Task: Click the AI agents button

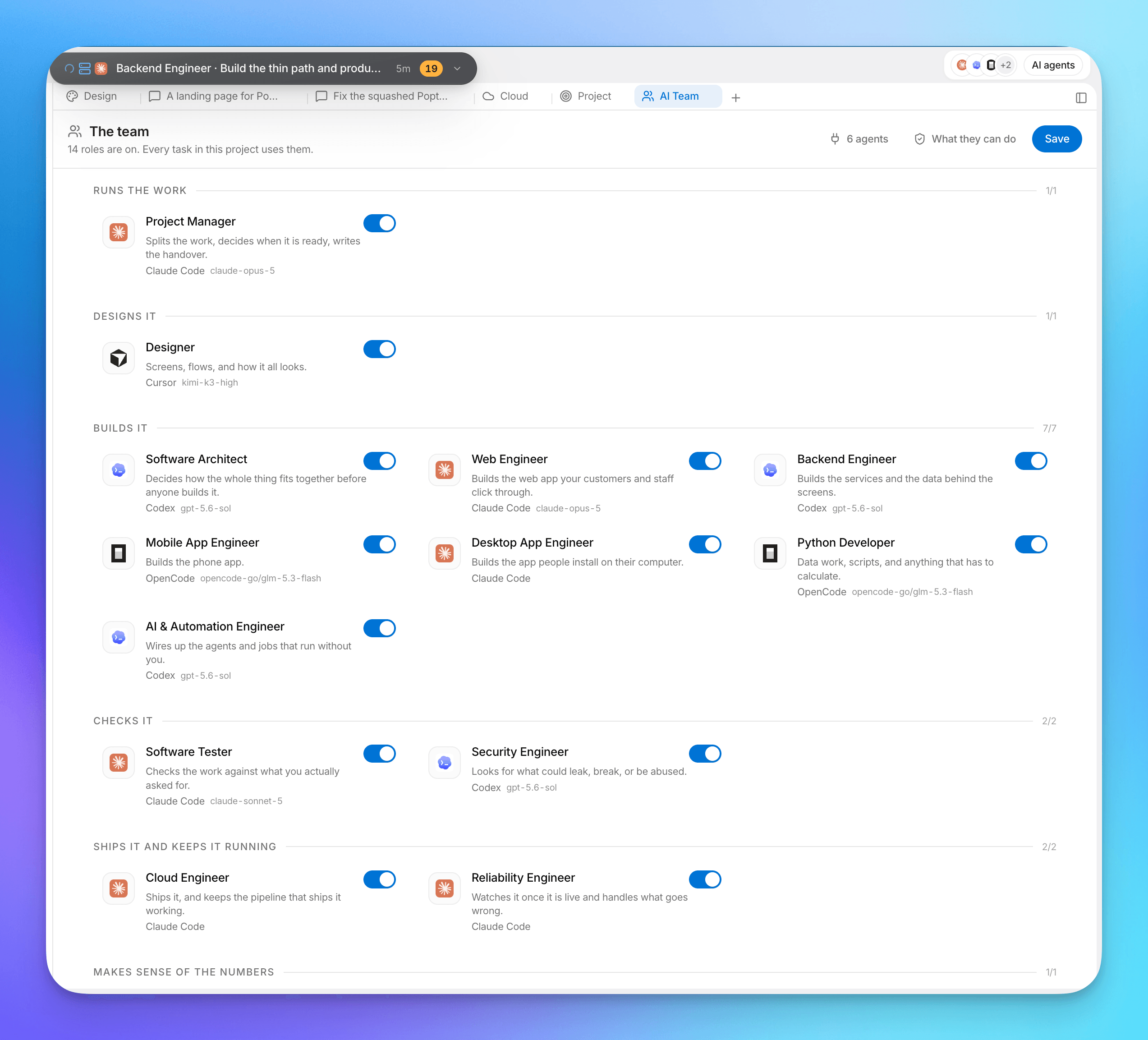Action: [1053, 65]
